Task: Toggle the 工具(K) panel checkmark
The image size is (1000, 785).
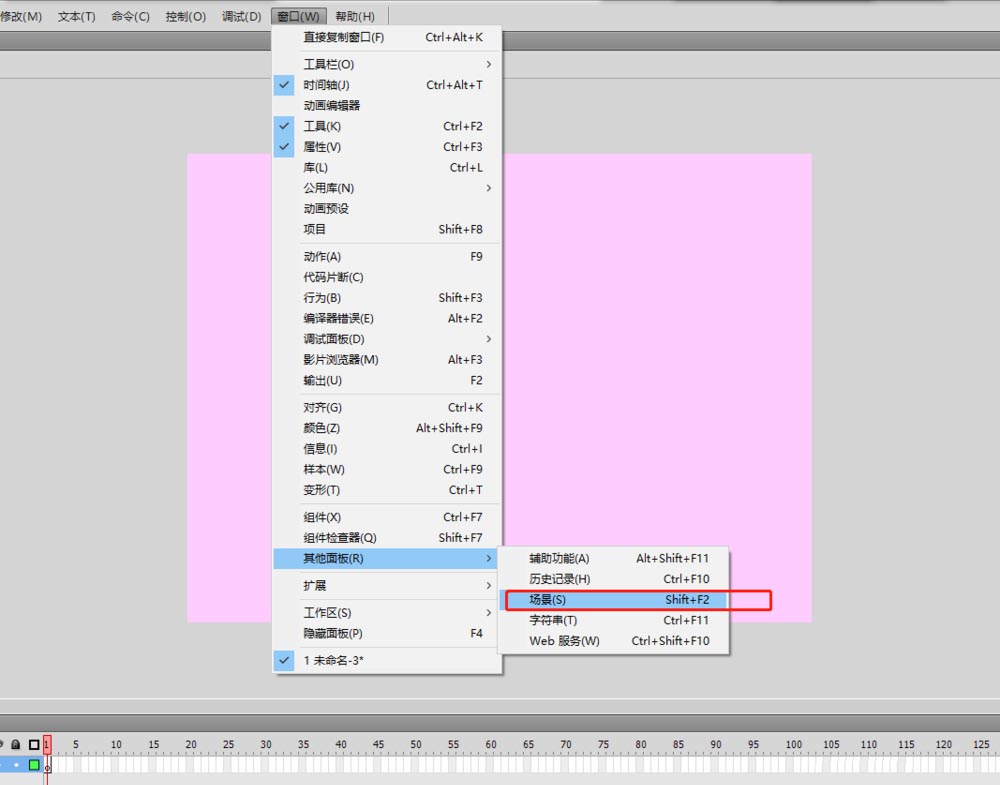Action: [x=387, y=126]
